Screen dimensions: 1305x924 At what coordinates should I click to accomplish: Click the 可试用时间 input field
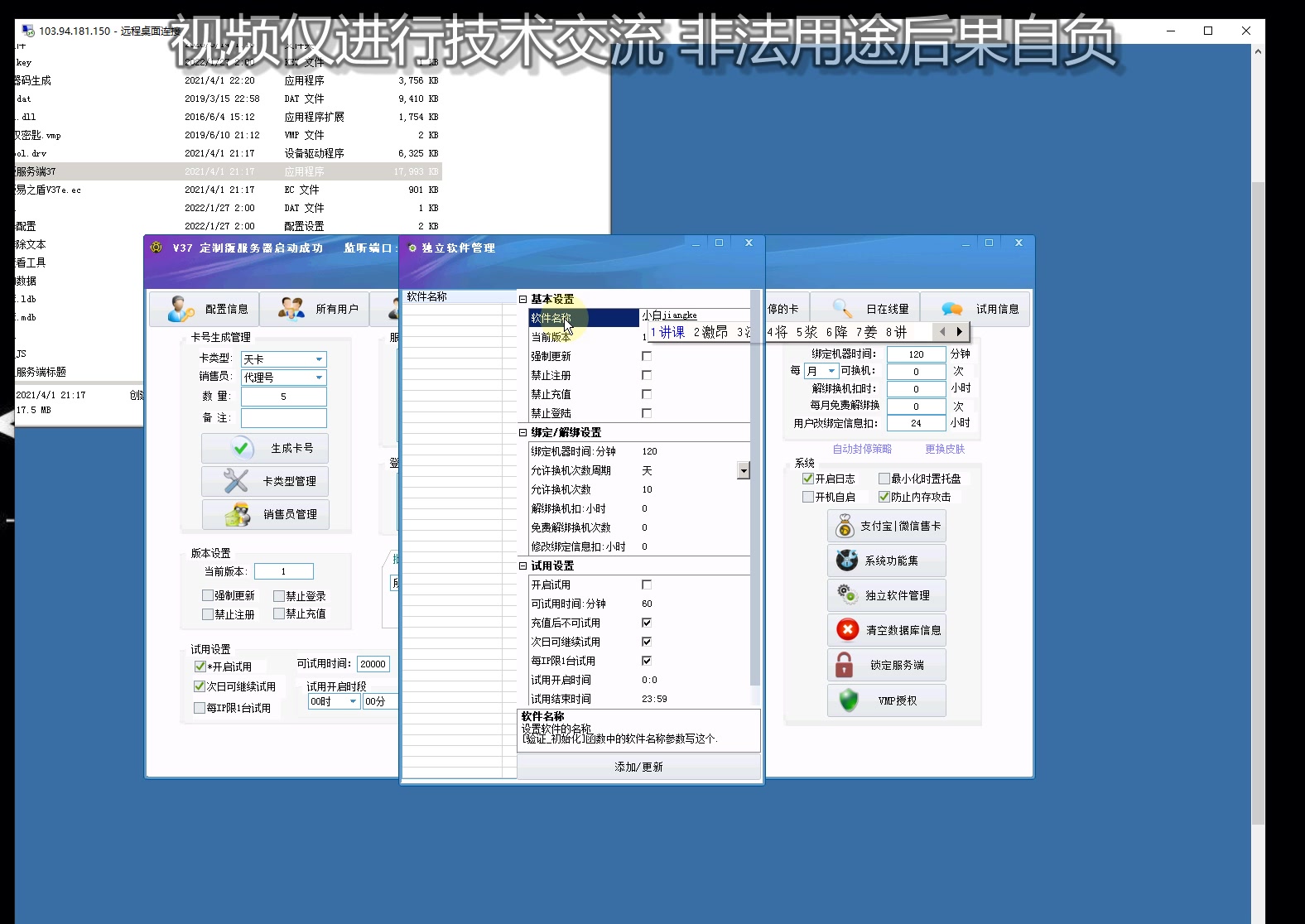[x=373, y=664]
